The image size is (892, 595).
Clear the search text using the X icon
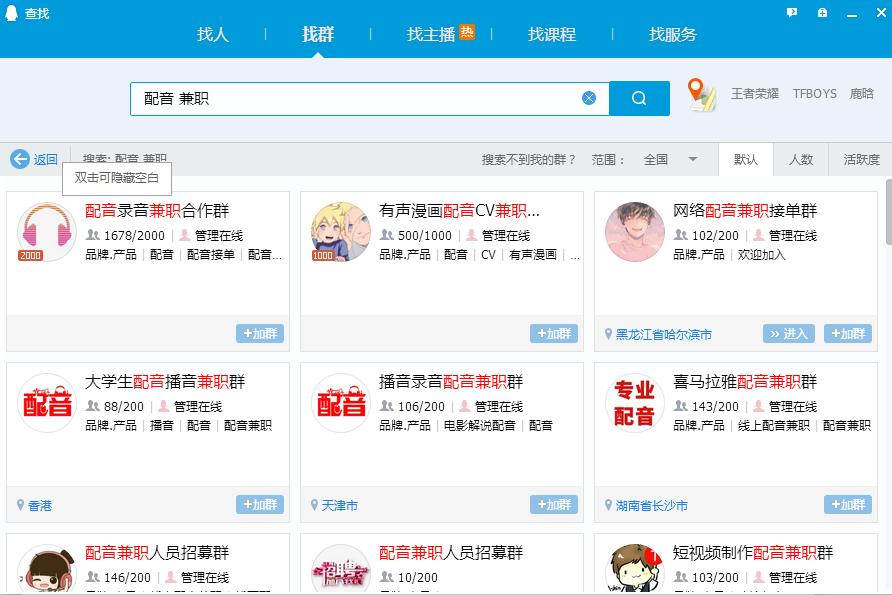pyautogui.click(x=589, y=97)
